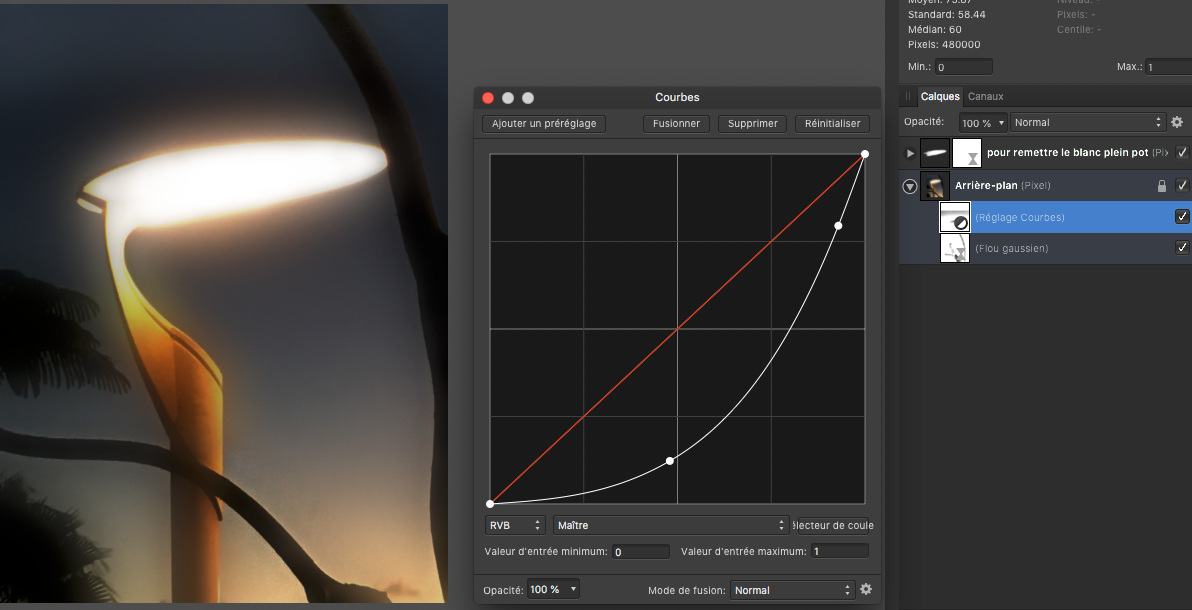Image resolution: width=1192 pixels, height=610 pixels.
Task: Click the Réinitialiser button
Action: coord(832,123)
